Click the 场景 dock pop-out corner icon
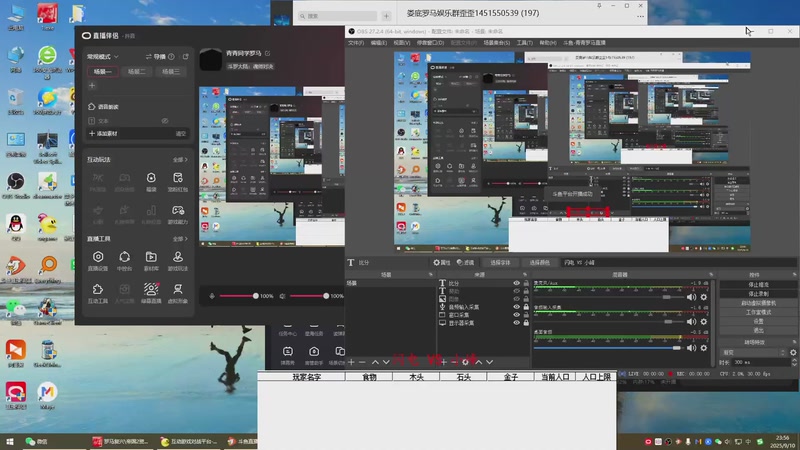 [431, 274]
